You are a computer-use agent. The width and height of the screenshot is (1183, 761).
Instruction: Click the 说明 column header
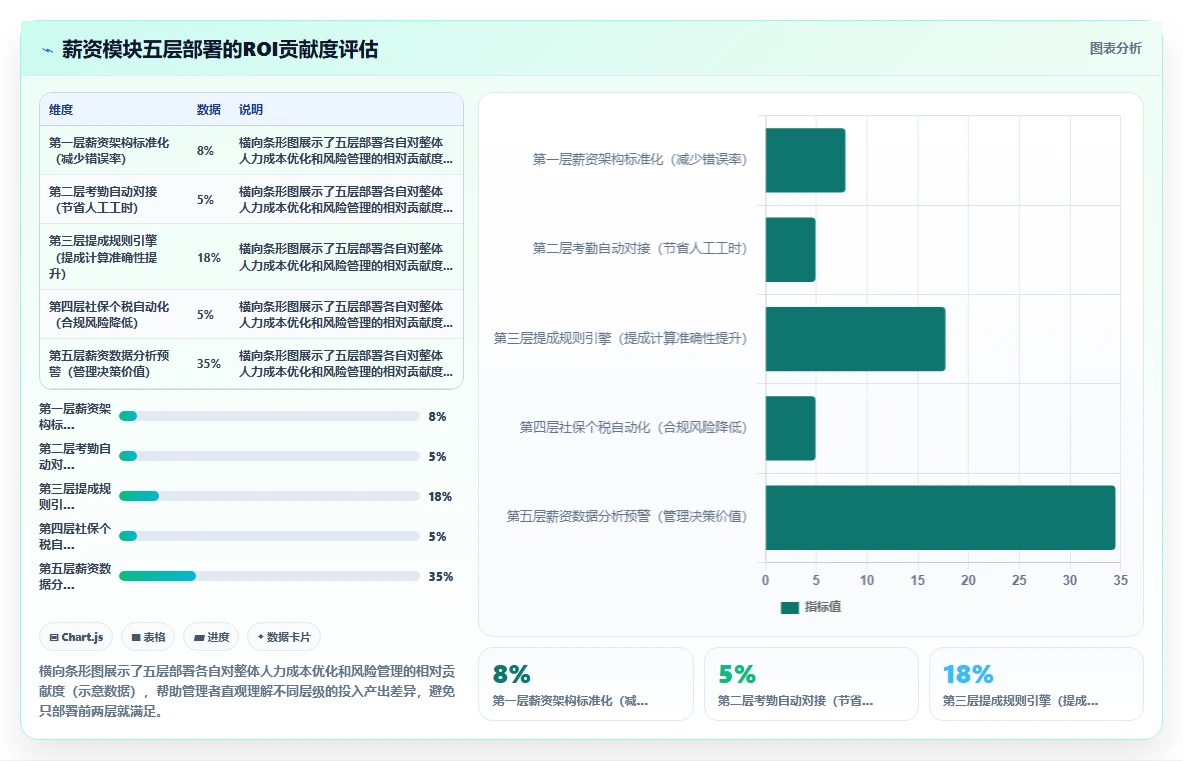tap(250, 109)
